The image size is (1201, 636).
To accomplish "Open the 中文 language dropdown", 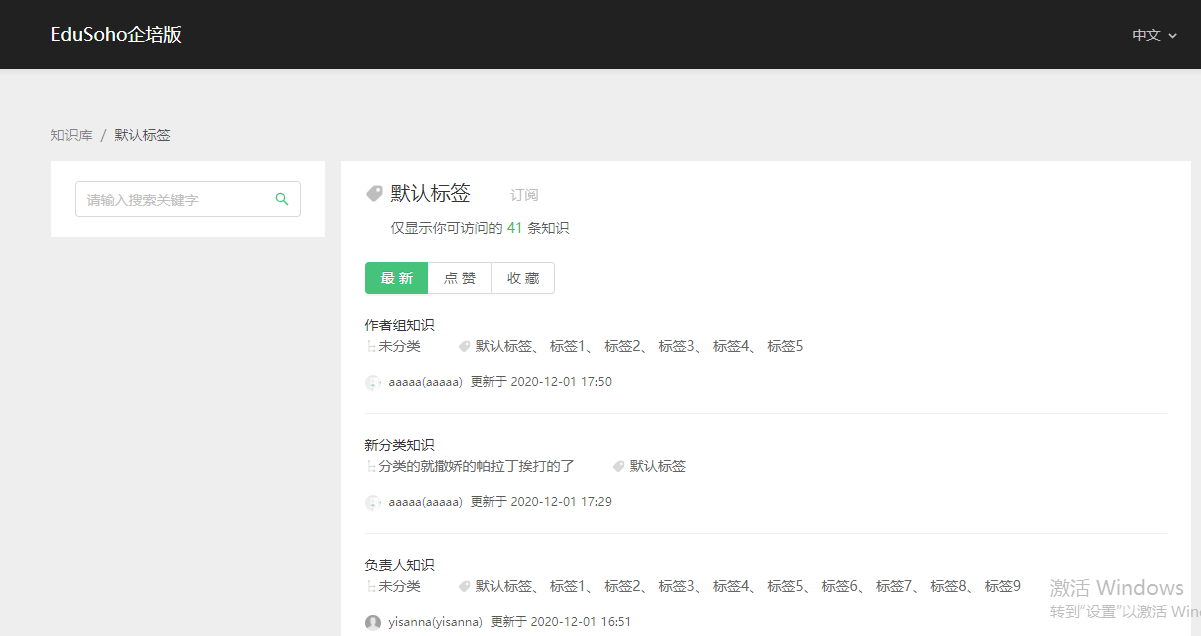I will click(x=1154, y=35).
